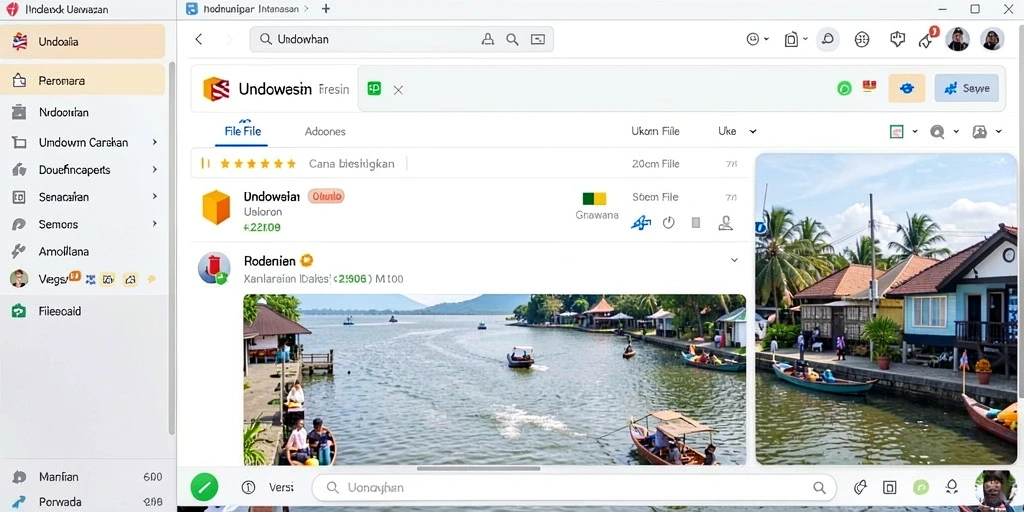Image resolution: width=1024 pixels, height=512 pixels.
Task: Click the Uonoyhan search field at bottom
Action: click(x=574, y=488)
